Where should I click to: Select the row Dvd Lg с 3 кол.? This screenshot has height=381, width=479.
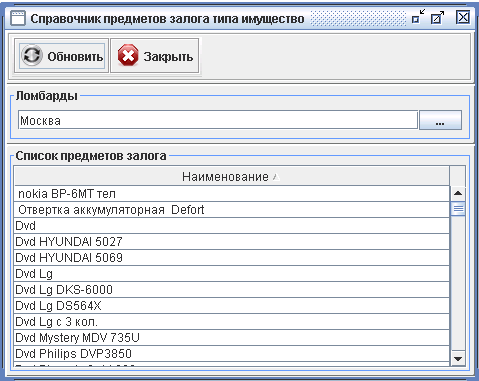pyautogui.click(x=232, y=322)
